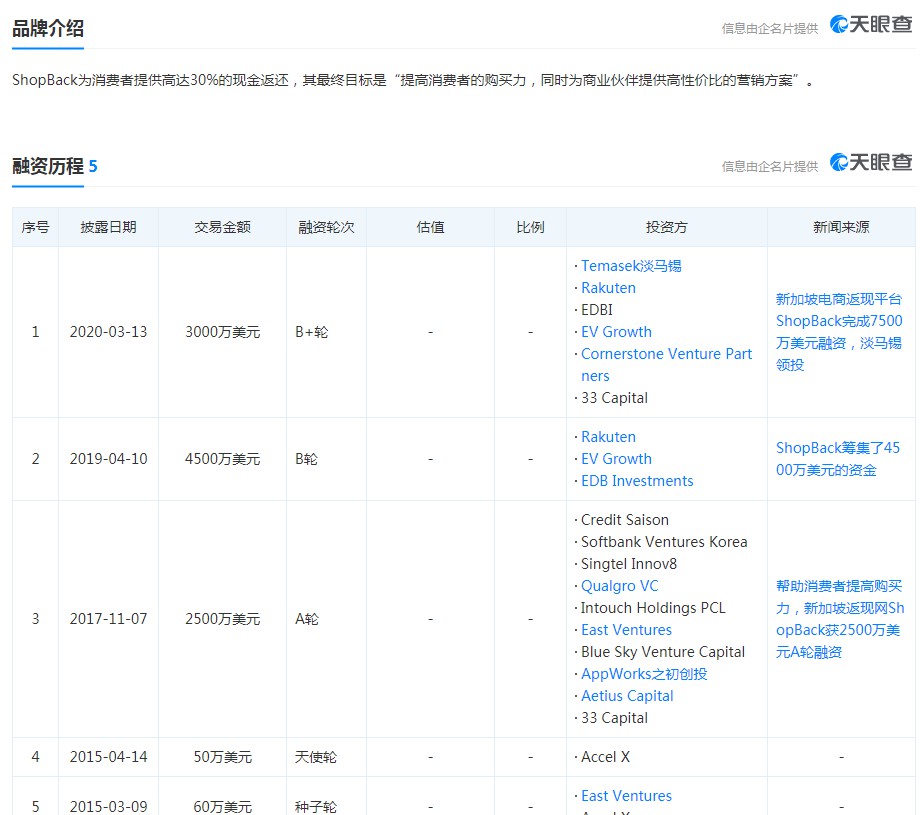Image resolution: width=920 pixels, height=815 pixels.
Task: Click the Intouch Holdings PCL text
Action: [x=653, y=608]
